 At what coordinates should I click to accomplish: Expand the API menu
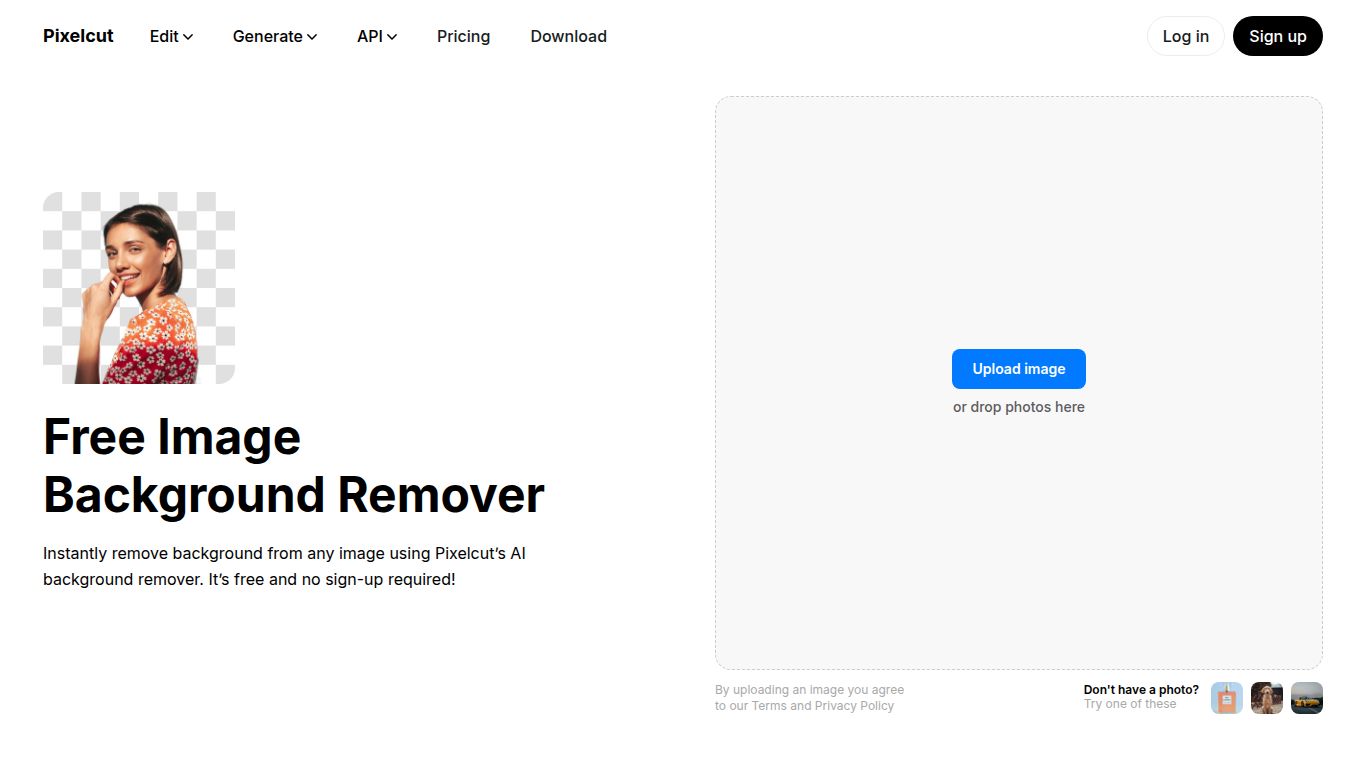click(x=371, y=36)
